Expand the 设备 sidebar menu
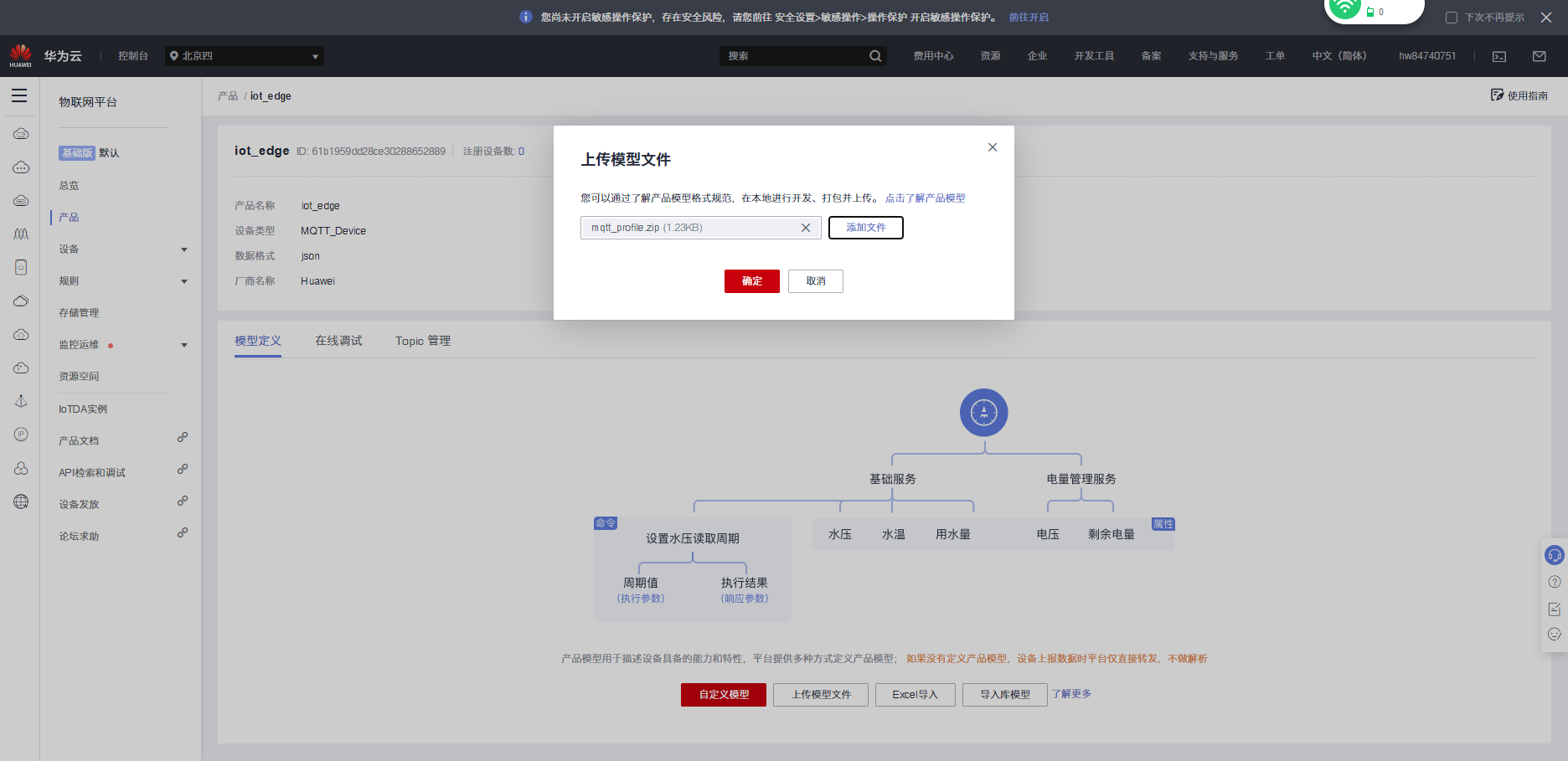Viewport: 1568px width, 761px height. [x=184, y=249]
